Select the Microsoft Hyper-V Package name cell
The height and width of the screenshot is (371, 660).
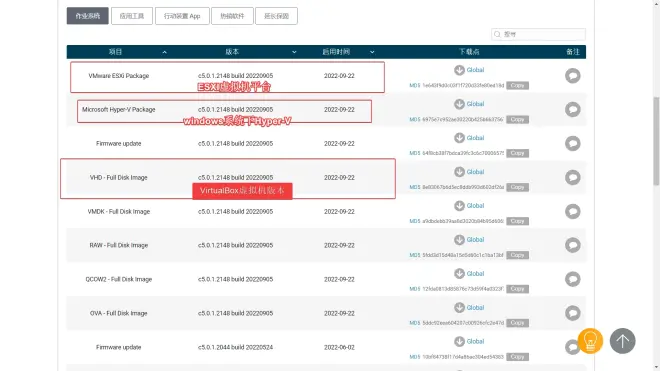(119, 109)
